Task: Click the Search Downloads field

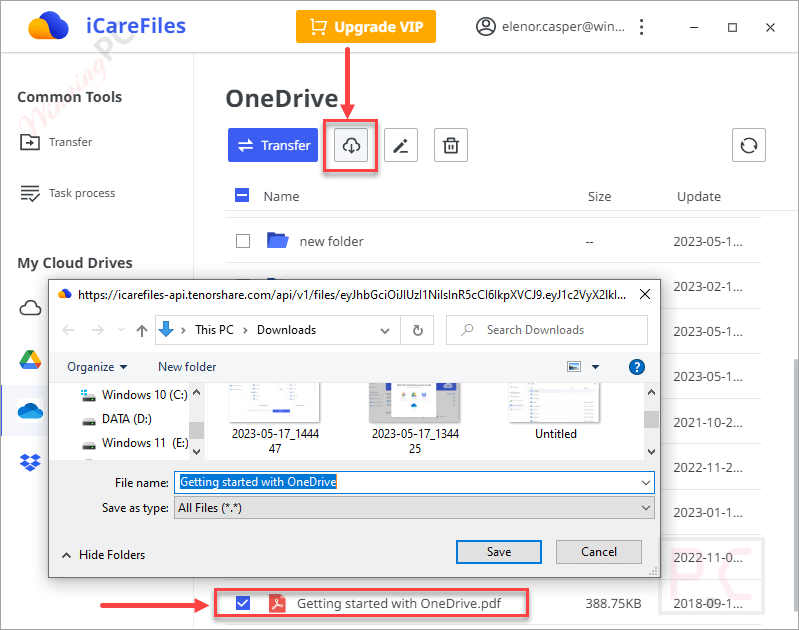Action: click(547, 330)
